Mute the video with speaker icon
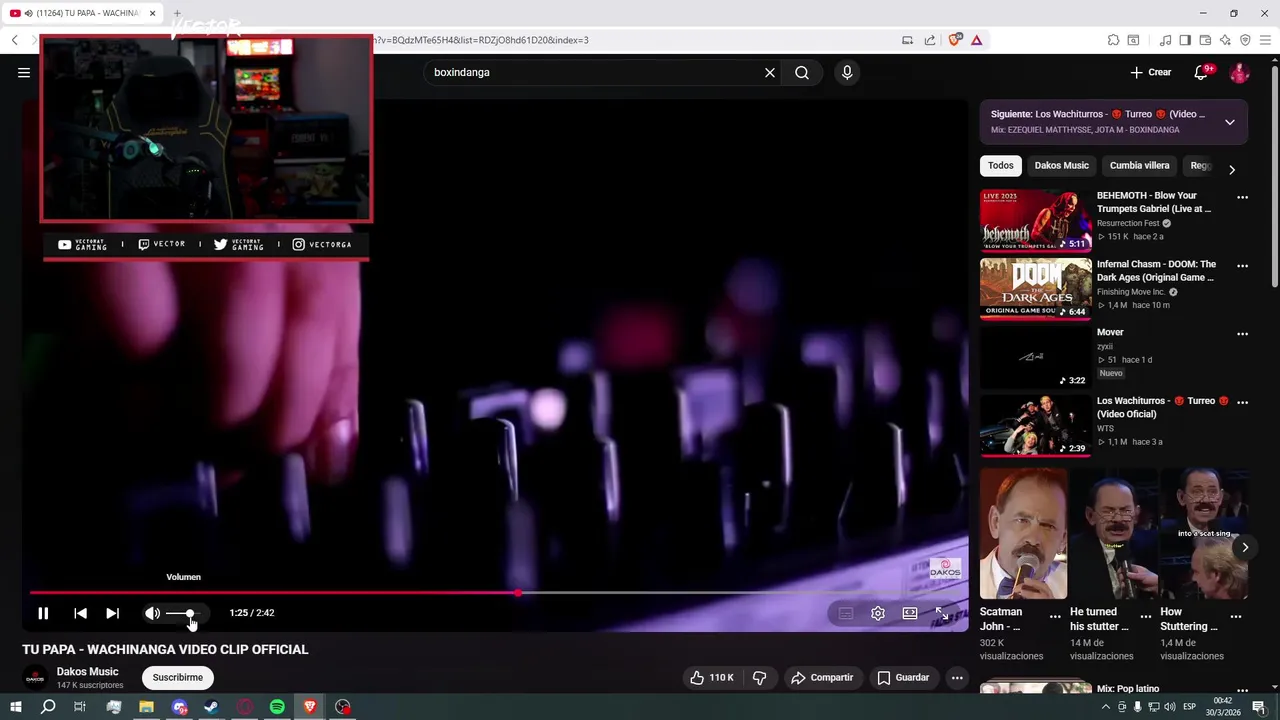This screenshot has width=1280, height=720. point(152,613)
